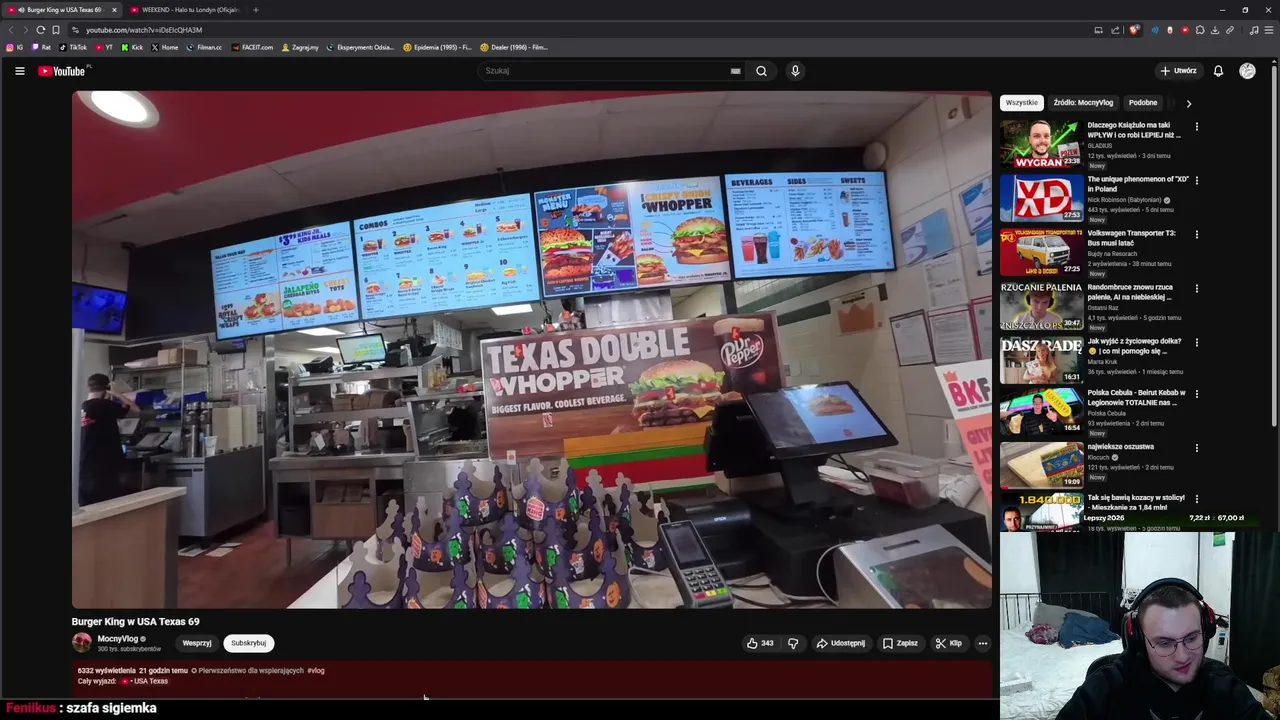Viewport: 1280px width, 720px height.
Task: Go to the YouTube home logo
Action: coord(62,71)
